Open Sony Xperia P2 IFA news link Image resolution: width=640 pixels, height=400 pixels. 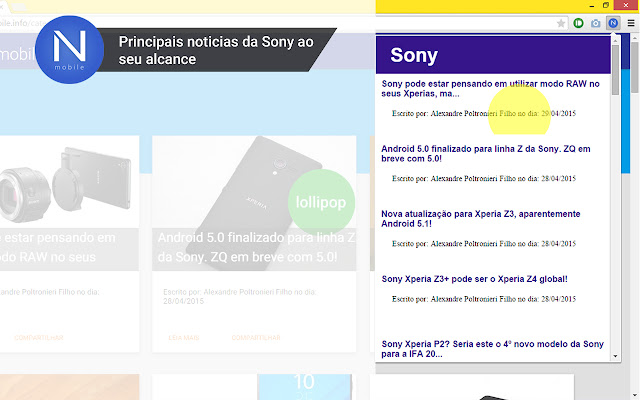492,349
